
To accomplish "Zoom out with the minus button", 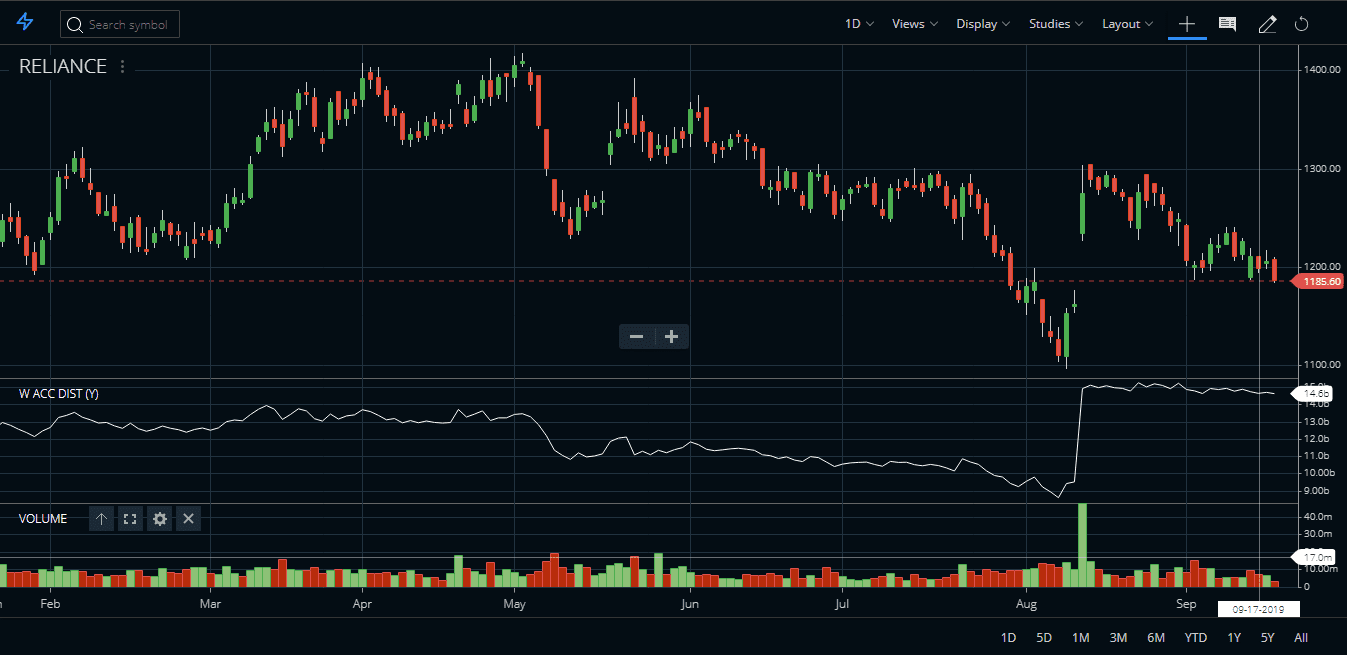I will [636, 336].
